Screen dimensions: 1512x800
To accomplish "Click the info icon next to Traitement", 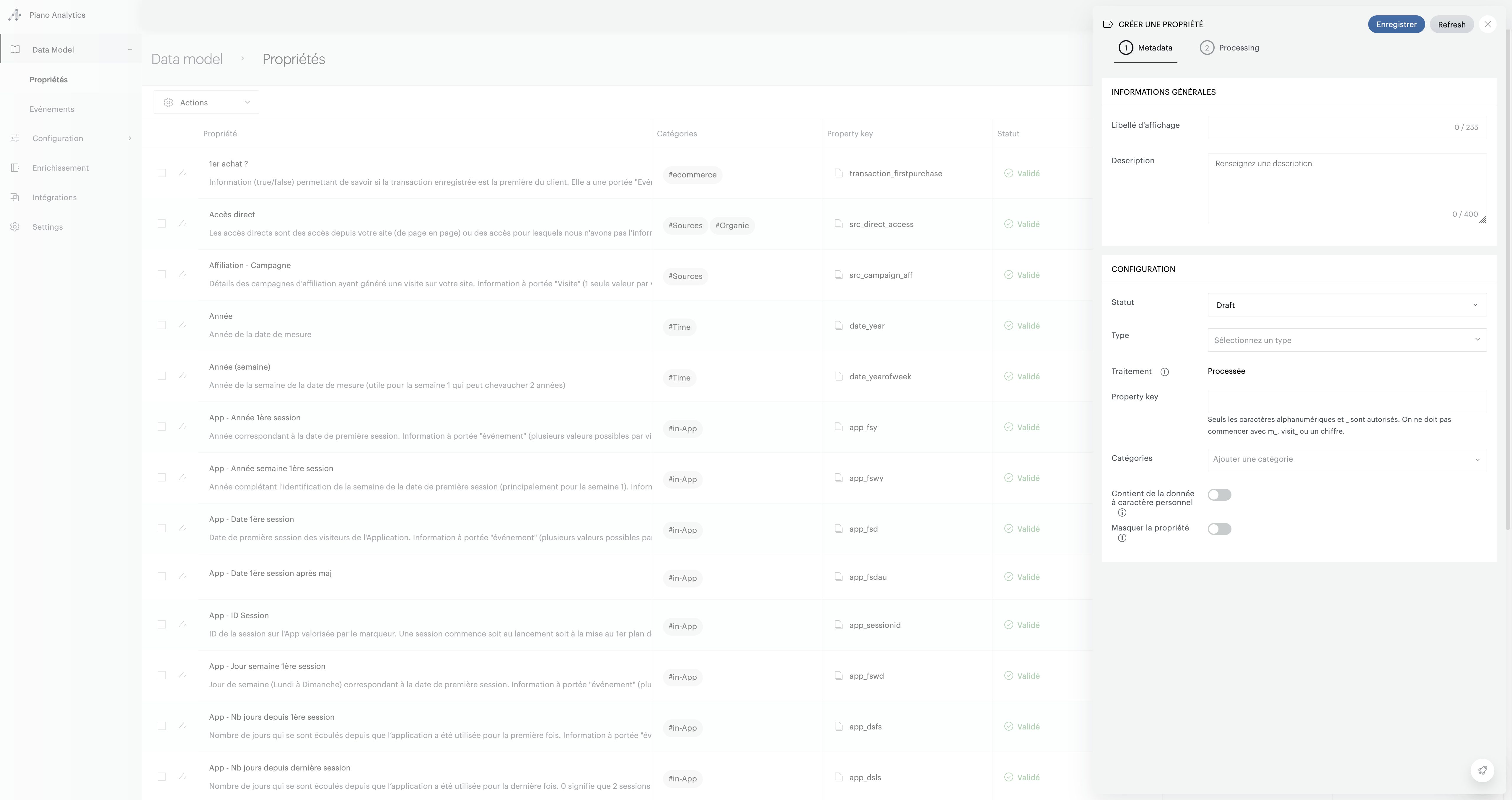I will (x=1164, y=372).
